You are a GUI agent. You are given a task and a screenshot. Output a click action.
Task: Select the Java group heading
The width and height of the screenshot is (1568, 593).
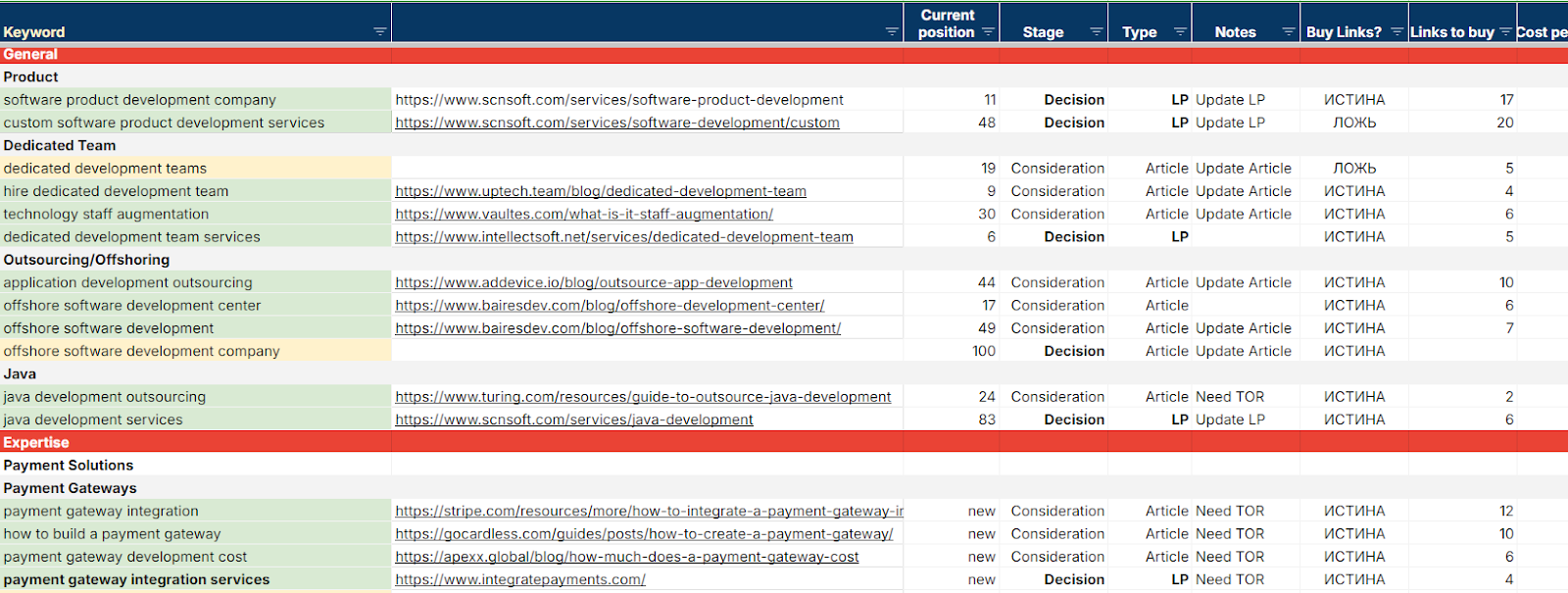click(x=20, y=373)
